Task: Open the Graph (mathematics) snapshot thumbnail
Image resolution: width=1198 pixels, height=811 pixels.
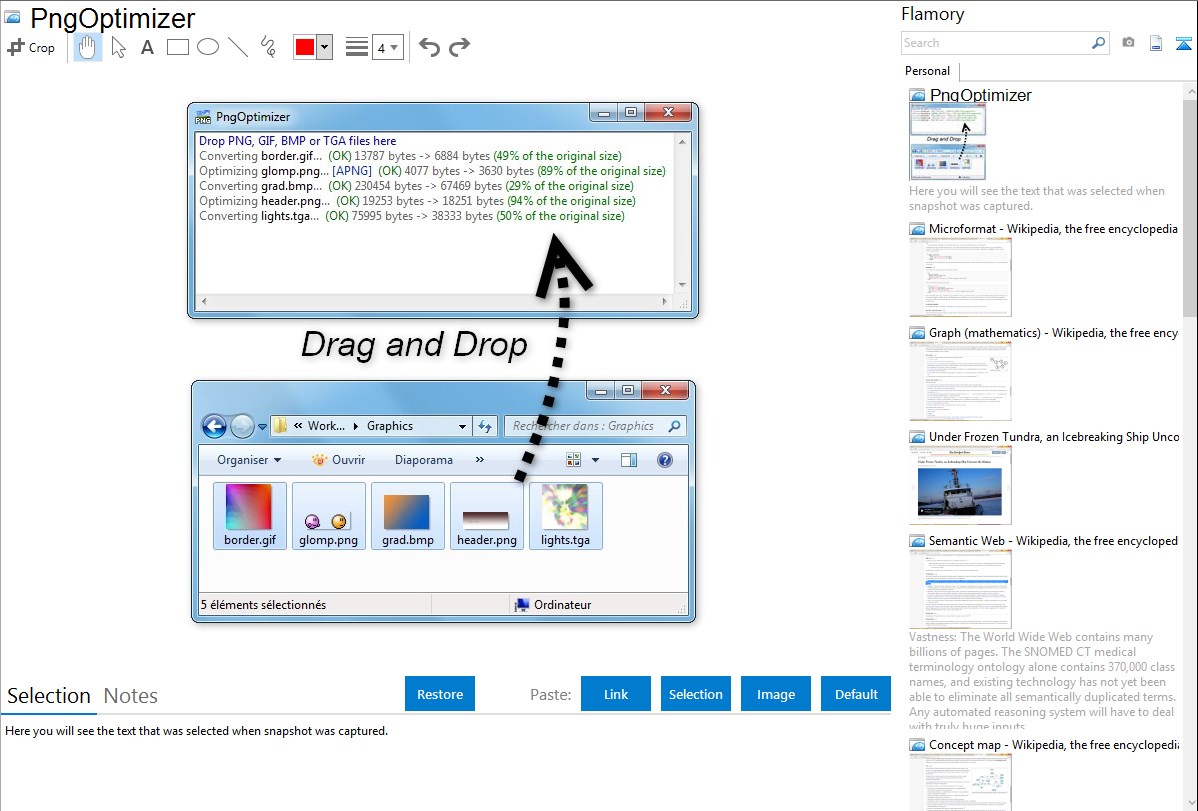Action: [x=960, y=381]
